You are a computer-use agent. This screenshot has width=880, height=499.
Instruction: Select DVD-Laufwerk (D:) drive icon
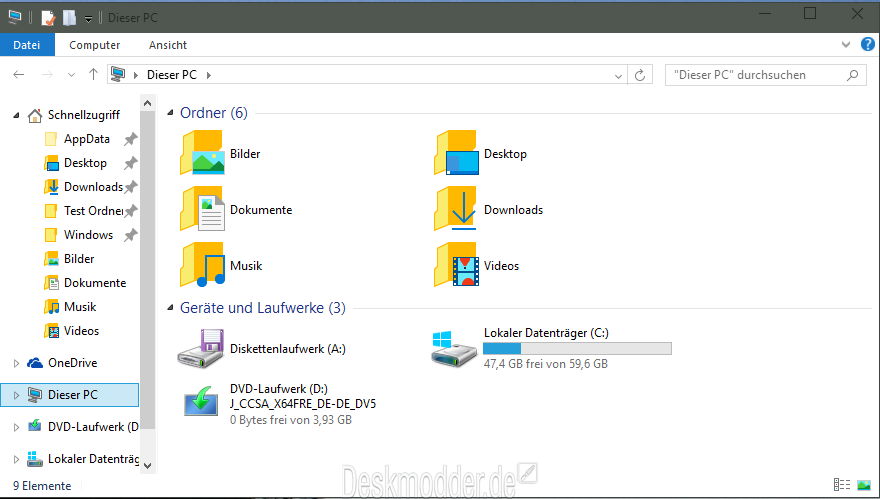[201, 402]
